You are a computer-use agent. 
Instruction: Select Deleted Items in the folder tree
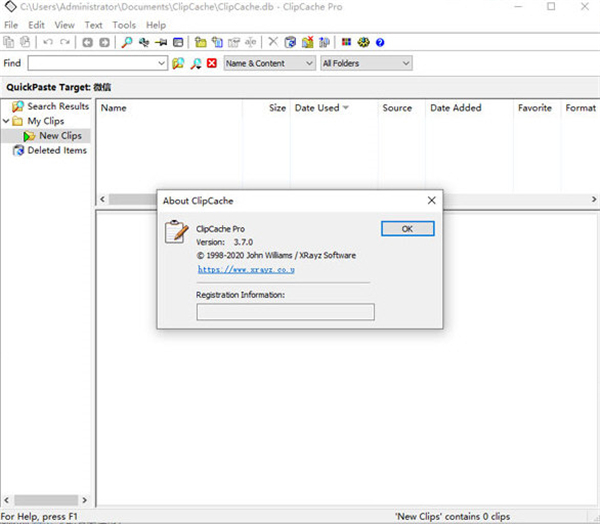tap(56, 150)
